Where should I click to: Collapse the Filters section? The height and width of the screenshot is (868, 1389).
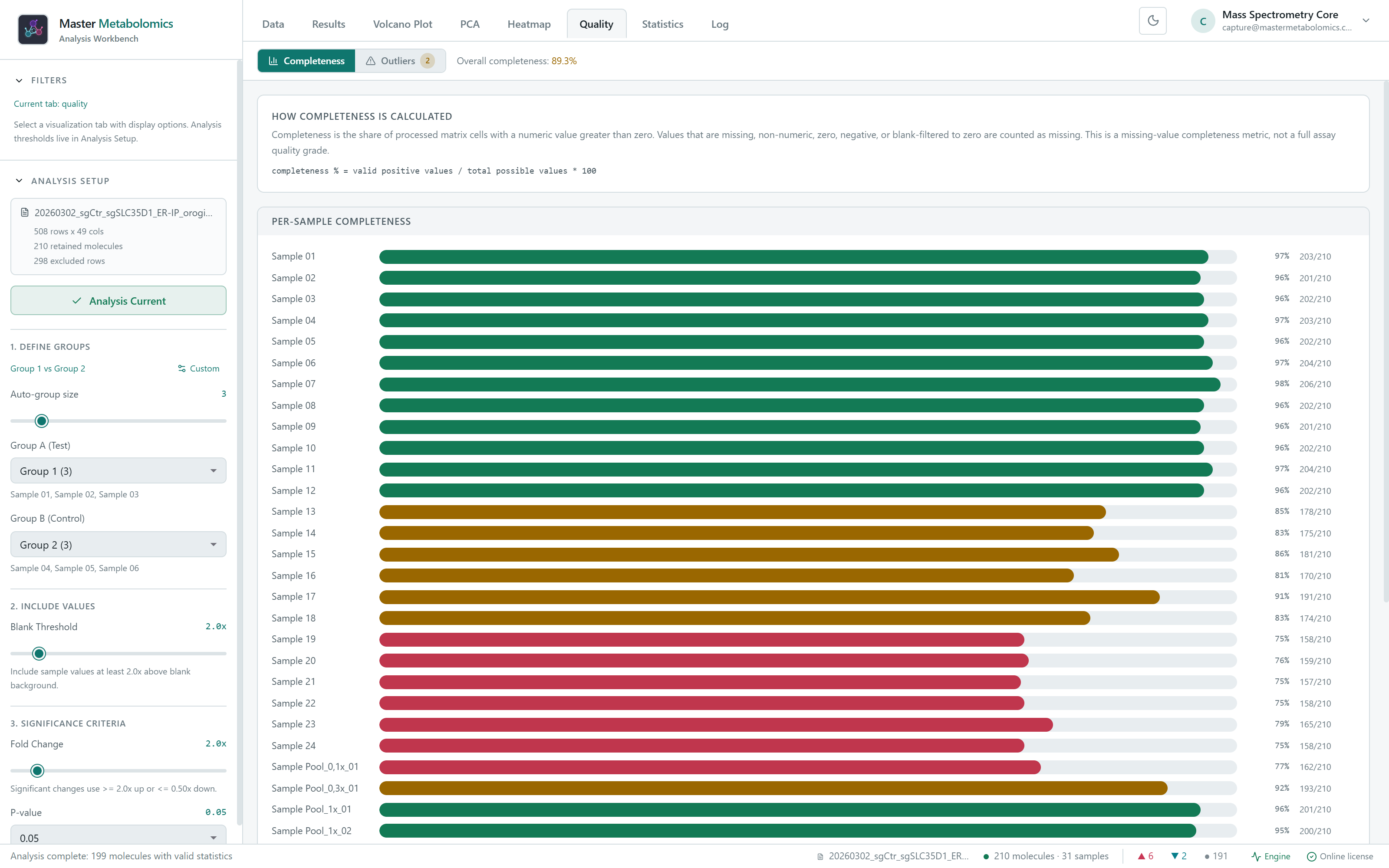click(x=19, y=80)
